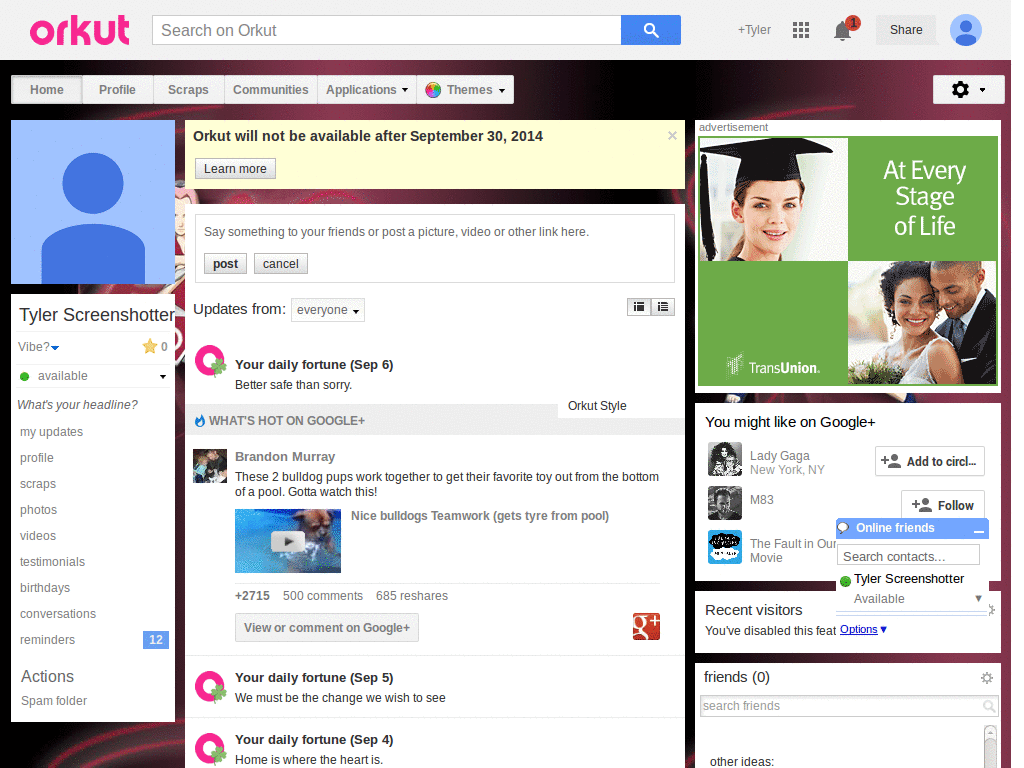
Task: Open the Brandon Murray name link
Action: pyautogui.click(x=285, y=456)
